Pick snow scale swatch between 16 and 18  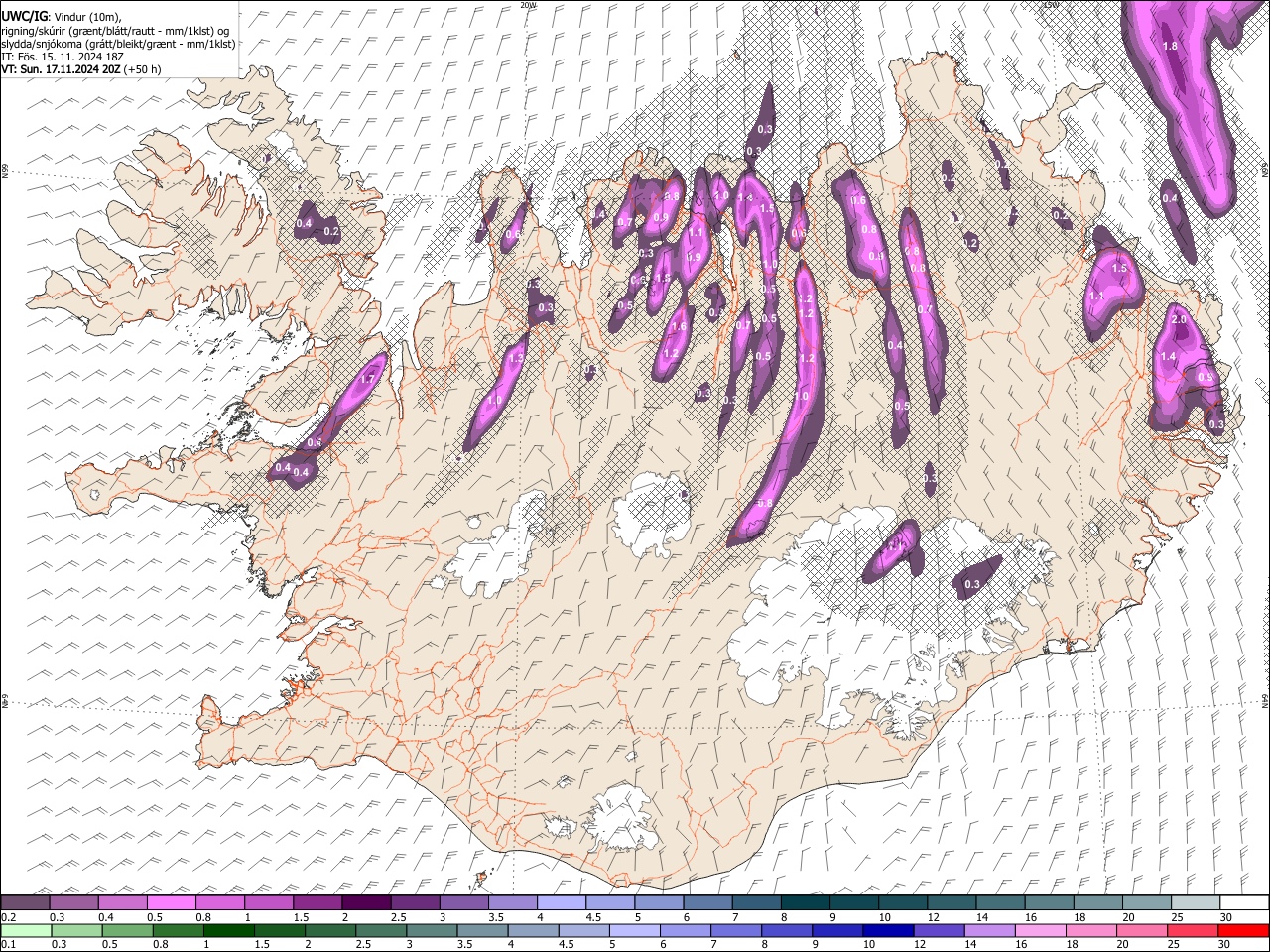(x=1049, y=902)
